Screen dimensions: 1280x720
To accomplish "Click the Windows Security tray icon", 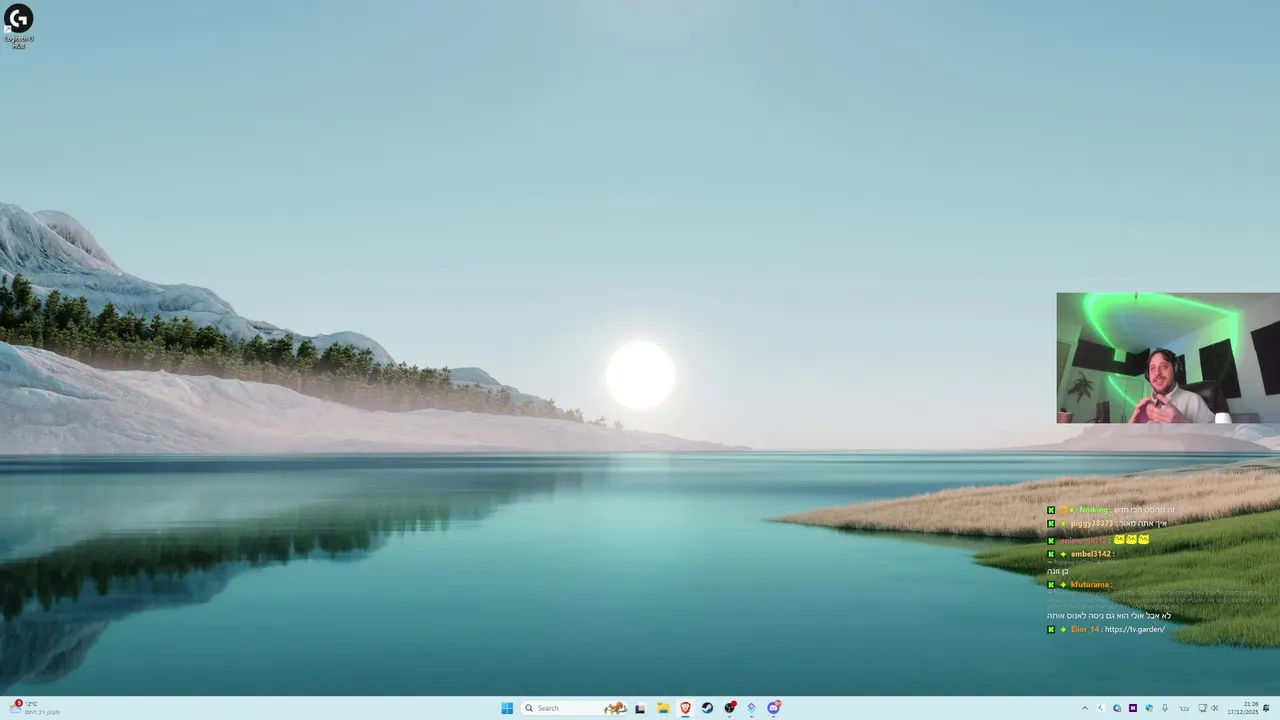I will 1150,708.
